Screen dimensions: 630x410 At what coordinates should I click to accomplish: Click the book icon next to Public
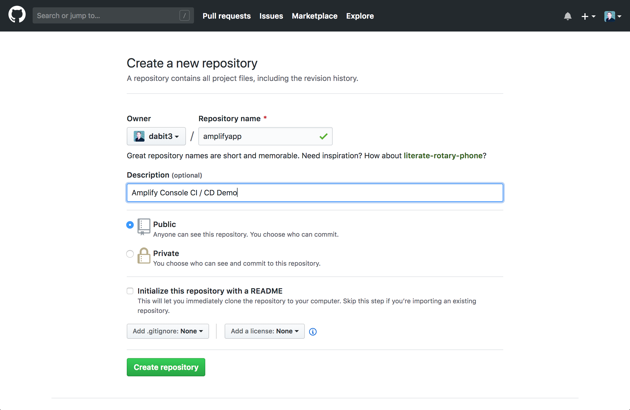click(144, 227)
